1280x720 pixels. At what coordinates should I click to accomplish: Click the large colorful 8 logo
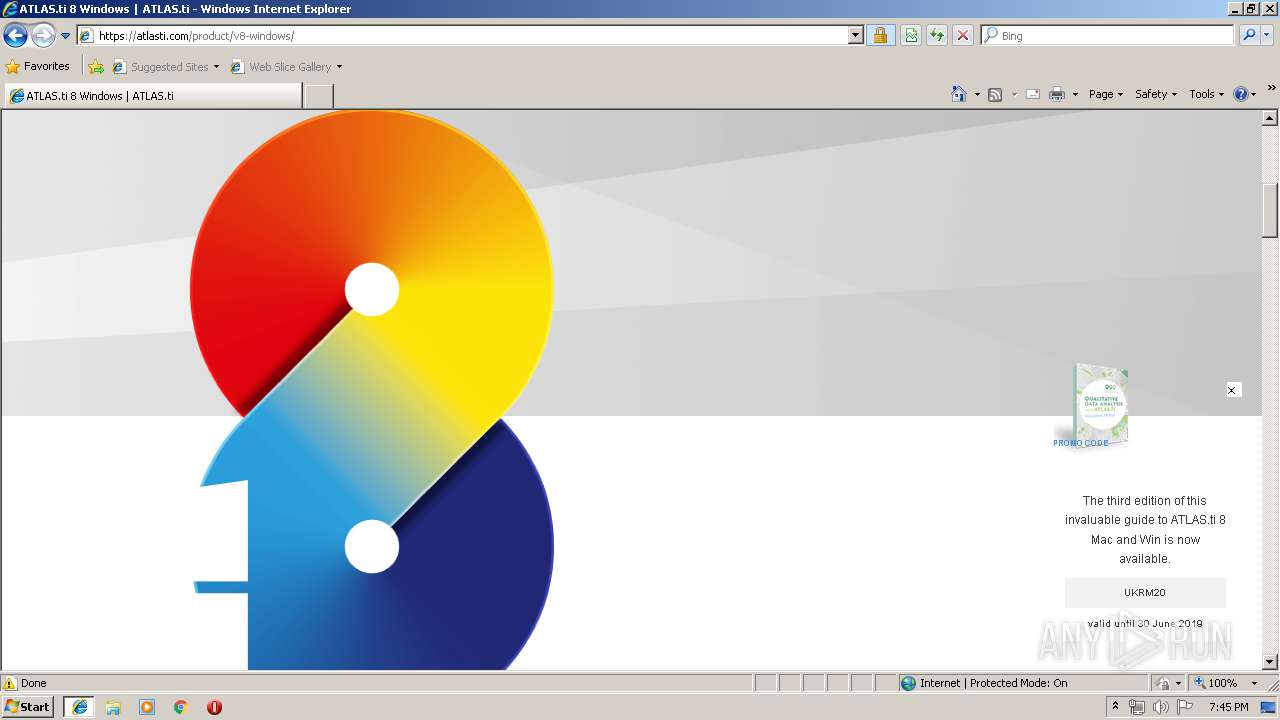click(x=371, y=390)
